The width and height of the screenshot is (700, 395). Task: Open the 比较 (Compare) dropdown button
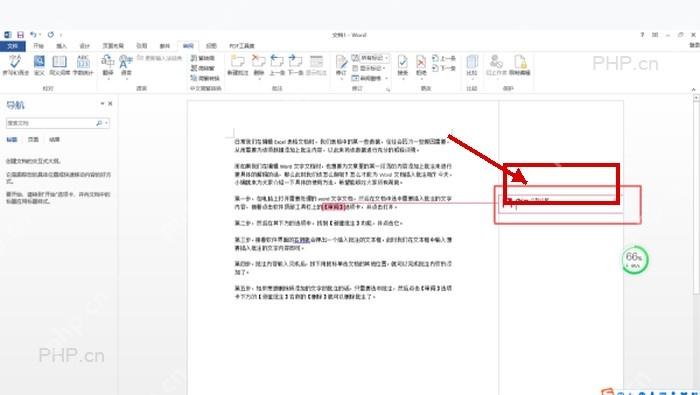pyautogui.click(x=472, y=66)
